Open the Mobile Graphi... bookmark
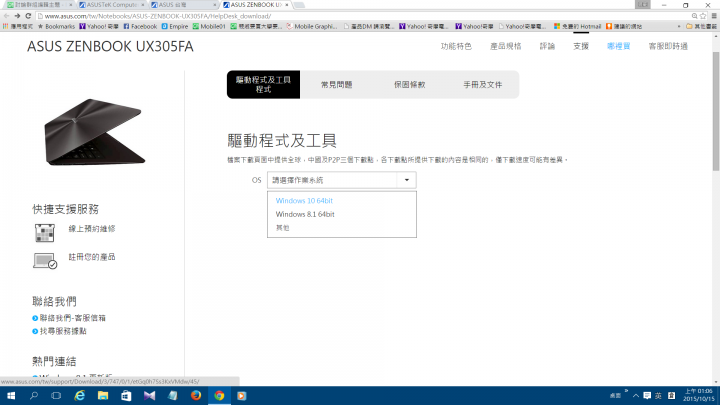 point(311,27)
